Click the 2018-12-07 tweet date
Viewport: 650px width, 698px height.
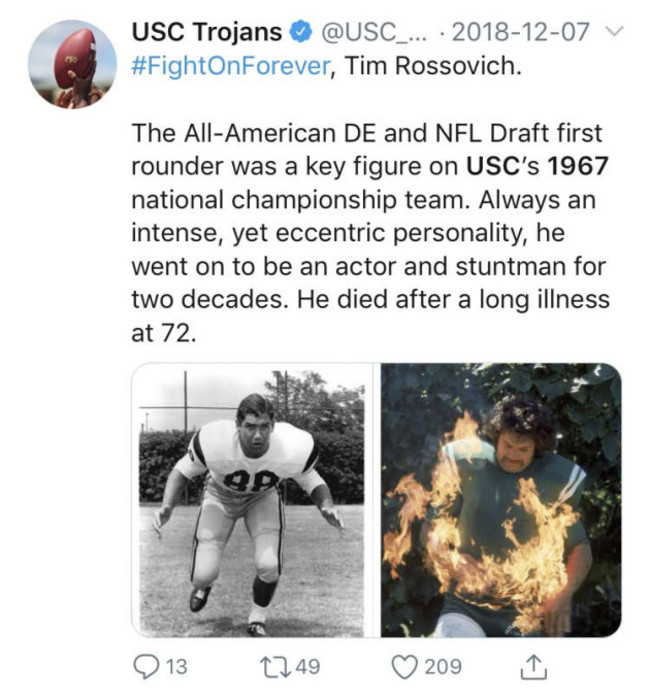click(x=518, y=32)
